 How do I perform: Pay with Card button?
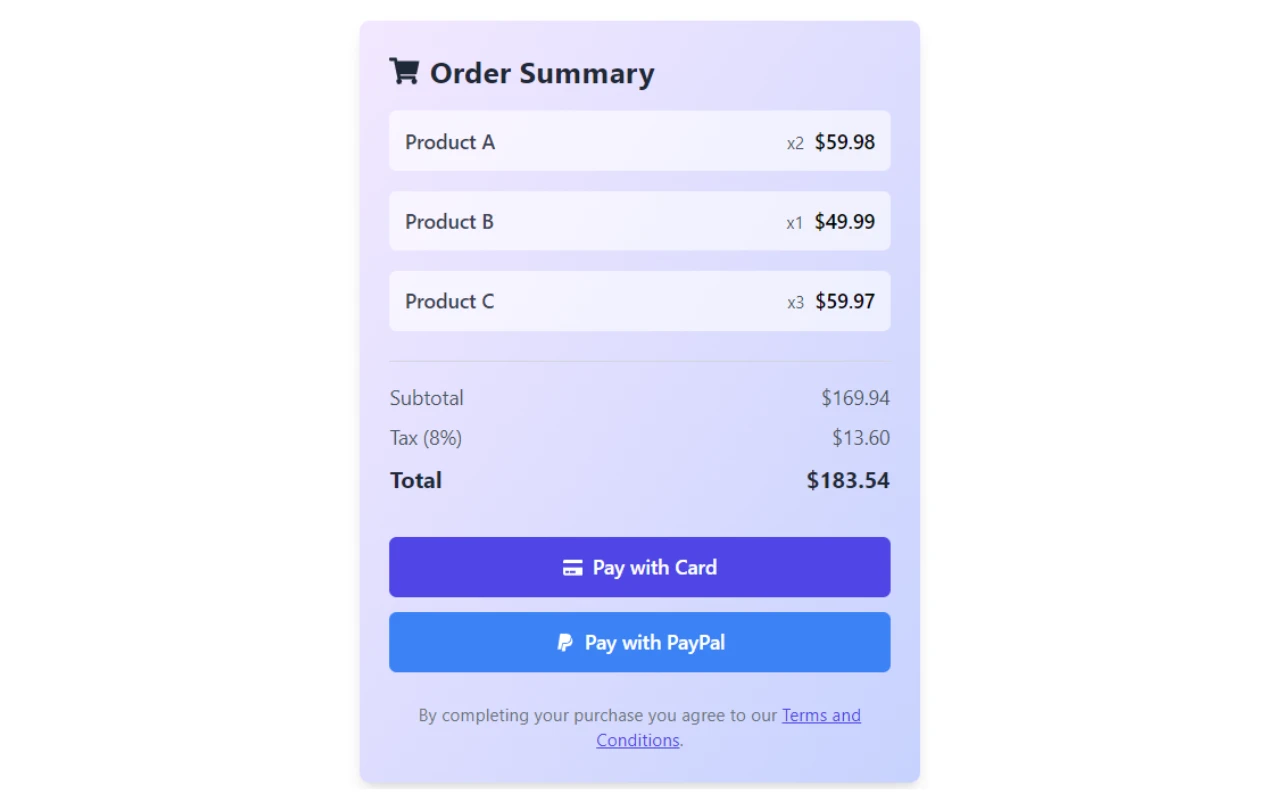640,567
